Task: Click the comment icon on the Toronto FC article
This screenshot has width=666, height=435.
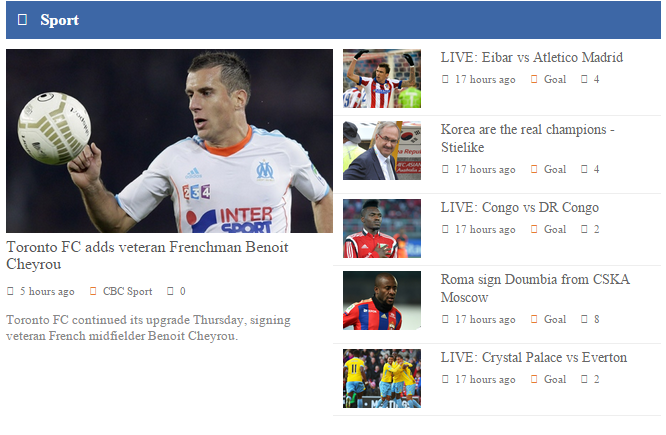Action: tap(170, 291)
